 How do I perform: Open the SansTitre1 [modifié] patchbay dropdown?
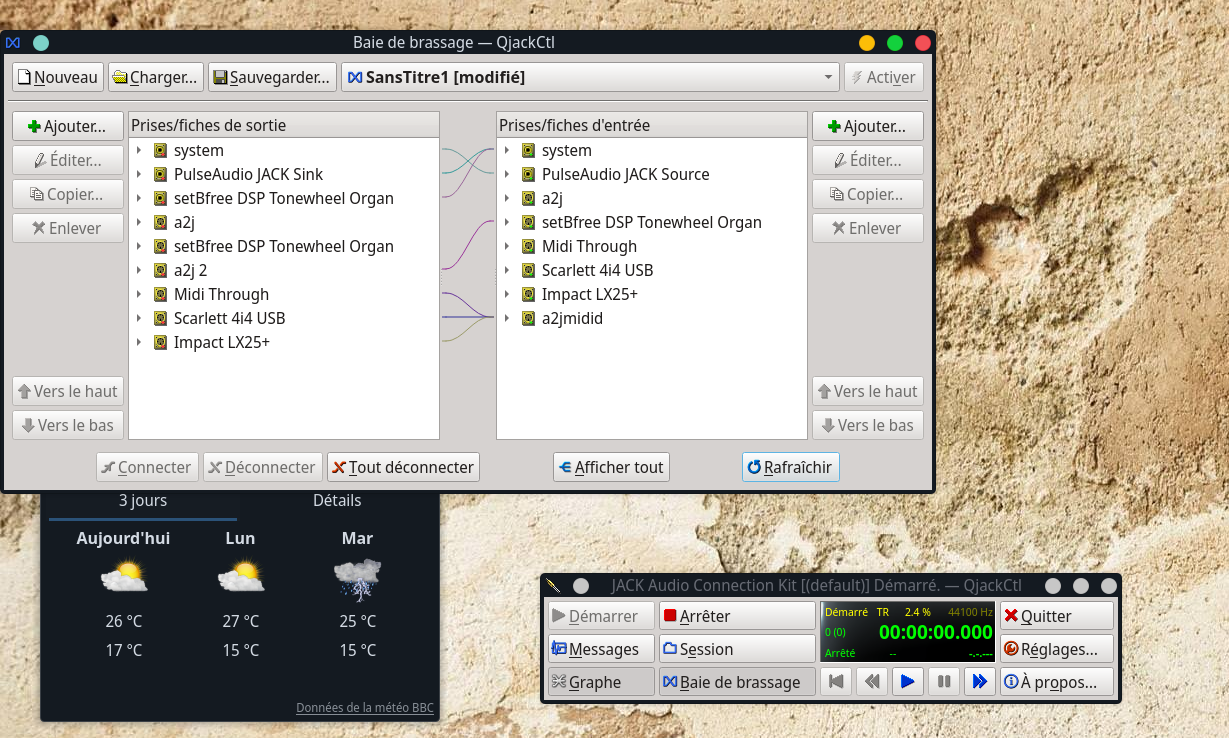pyautogui.click(x=590, y=77)
